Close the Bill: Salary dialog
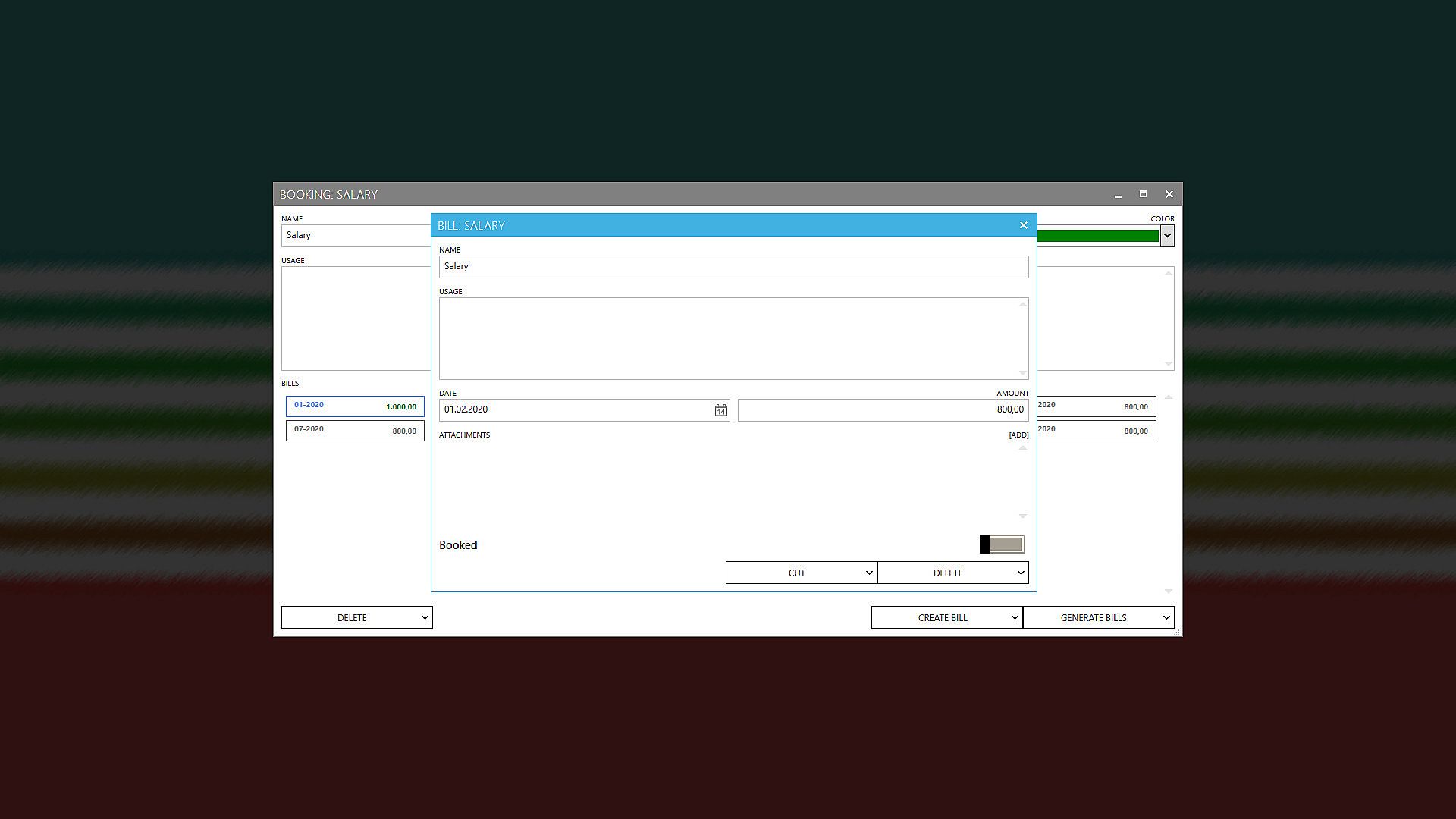The height and width of the screenshot is (819, 1456). tap(1023, 225)
